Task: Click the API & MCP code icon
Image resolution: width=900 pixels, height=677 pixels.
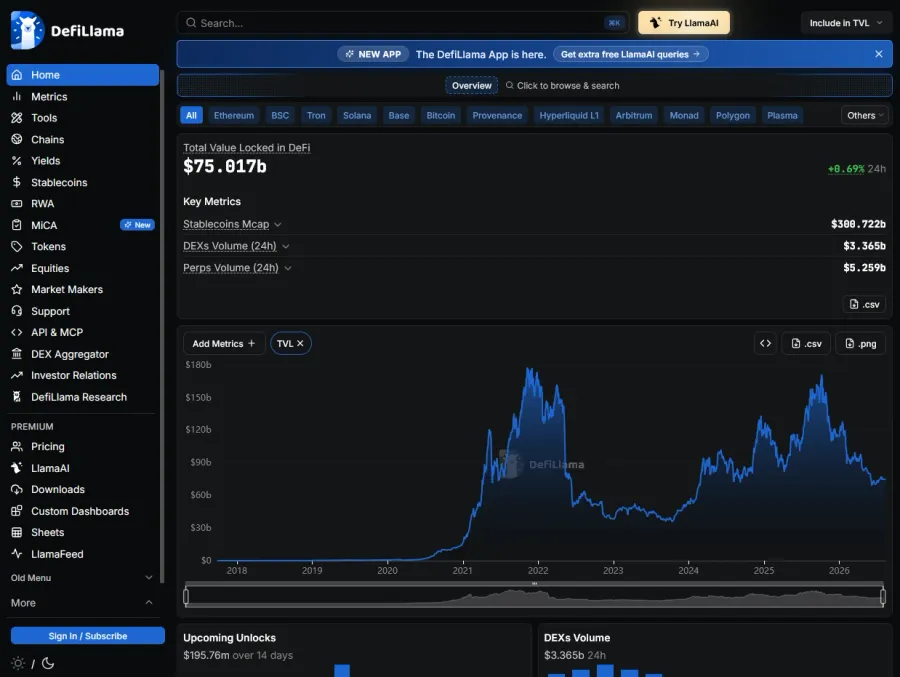Action: tap(17, 332)
